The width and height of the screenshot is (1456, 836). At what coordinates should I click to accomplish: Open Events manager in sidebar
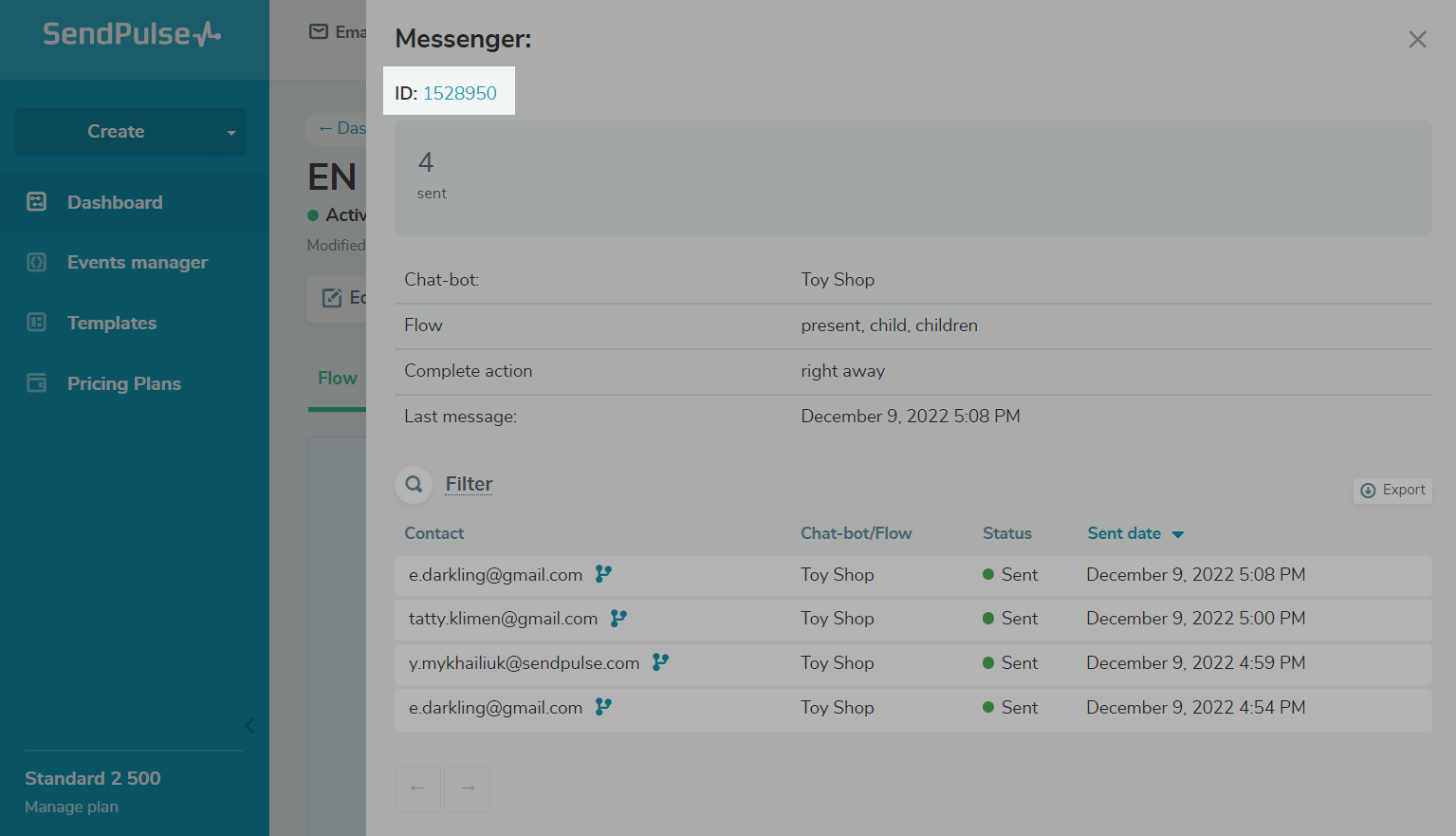click(x=138, y=263)
